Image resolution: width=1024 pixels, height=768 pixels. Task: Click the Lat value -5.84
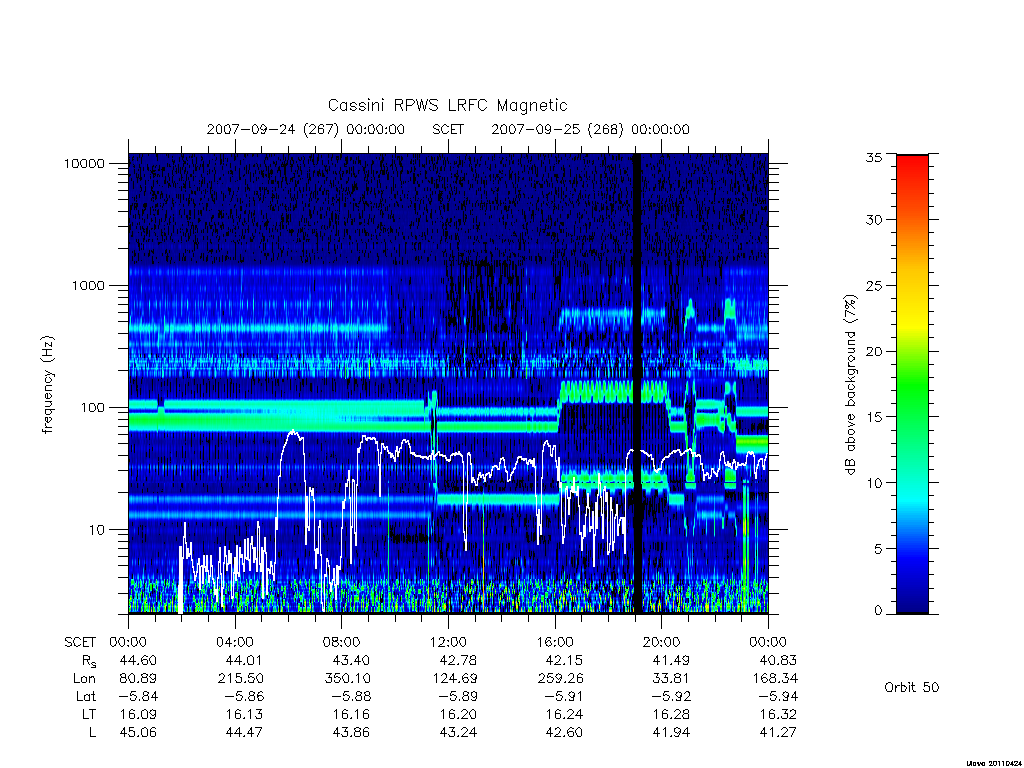point(138,697)
